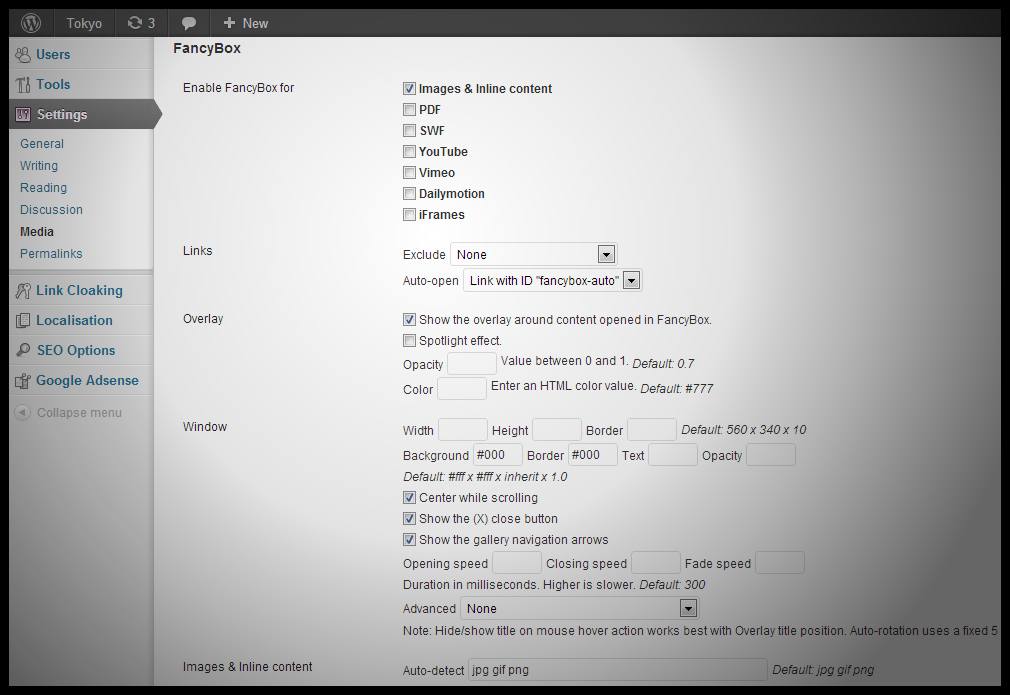Click the New content button
1010x695 pixels.
coord(245,23)
